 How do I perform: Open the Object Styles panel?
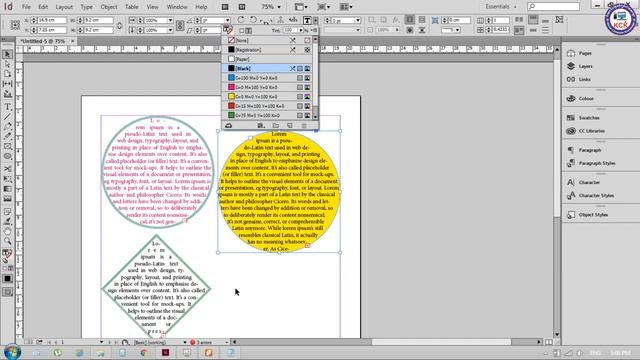point(593,215)
